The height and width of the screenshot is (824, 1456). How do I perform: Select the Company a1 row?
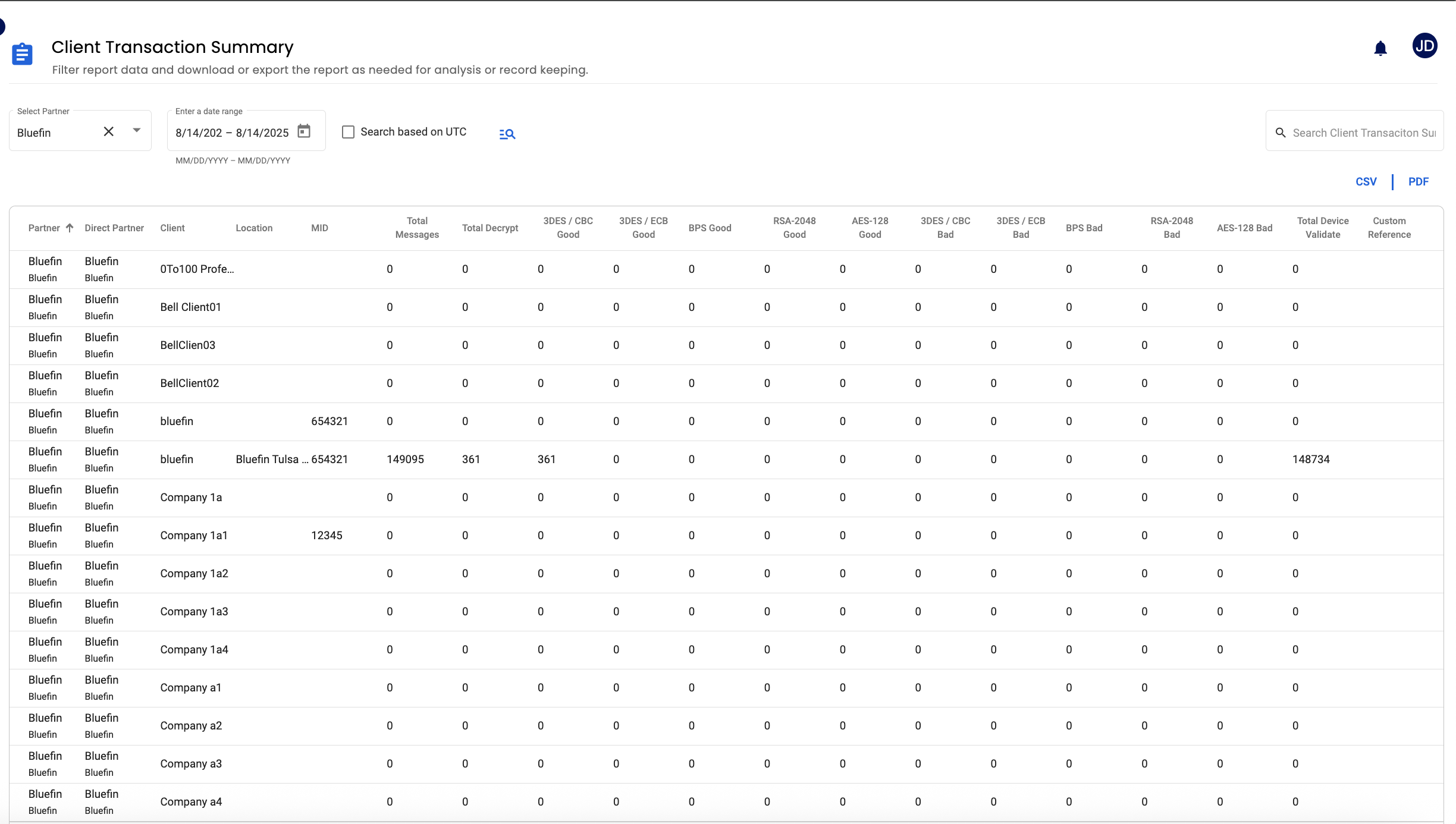[x=726, y=688]
